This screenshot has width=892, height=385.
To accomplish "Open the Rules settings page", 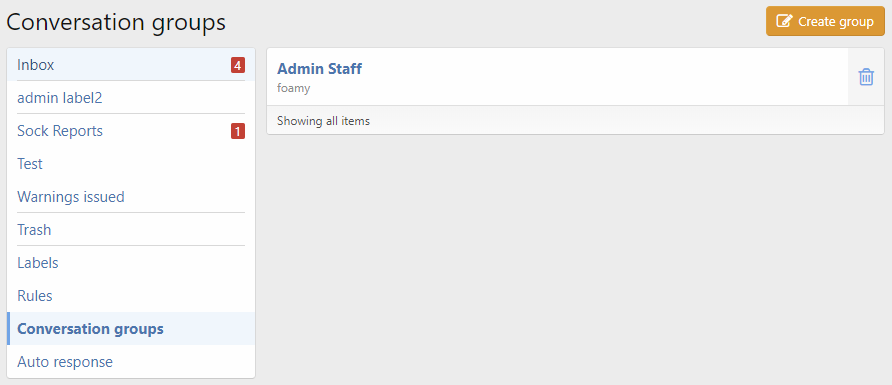I will 131,296.
